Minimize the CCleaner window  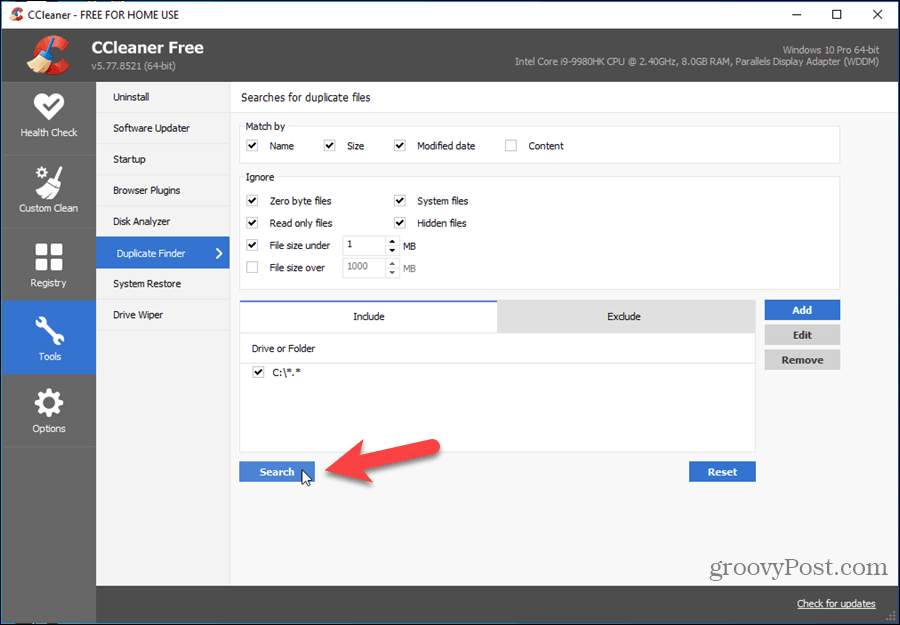coord(796,14)
